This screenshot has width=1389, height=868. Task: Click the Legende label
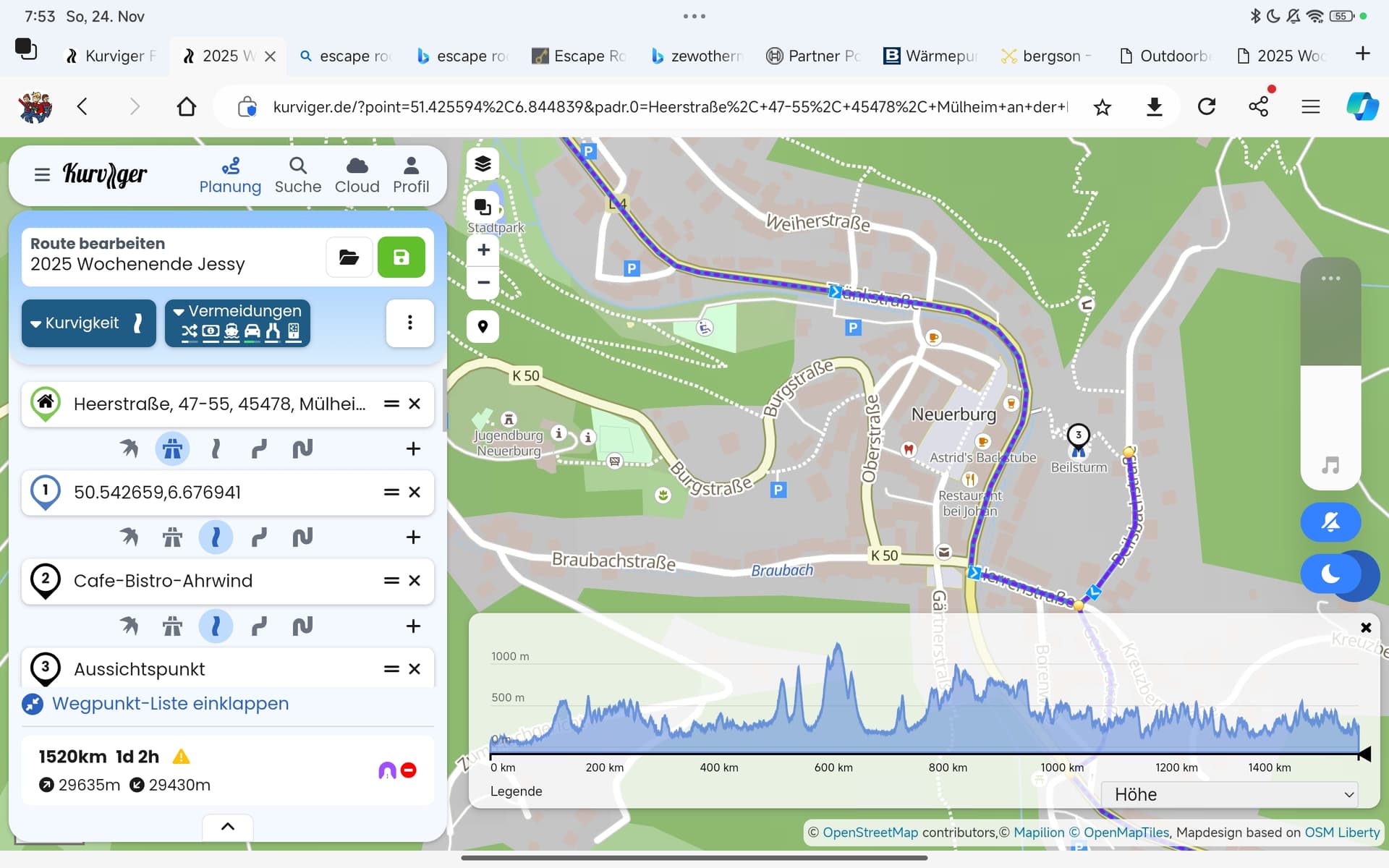(516, 791)
